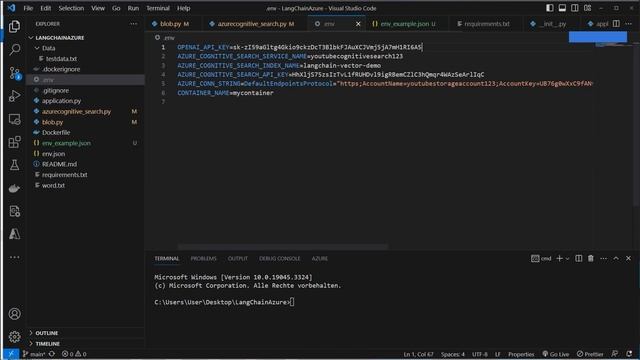Image resolution: width=640 pixels, height=360 pixels.
Task: Click the editor minimap
Action: [614, 45]
